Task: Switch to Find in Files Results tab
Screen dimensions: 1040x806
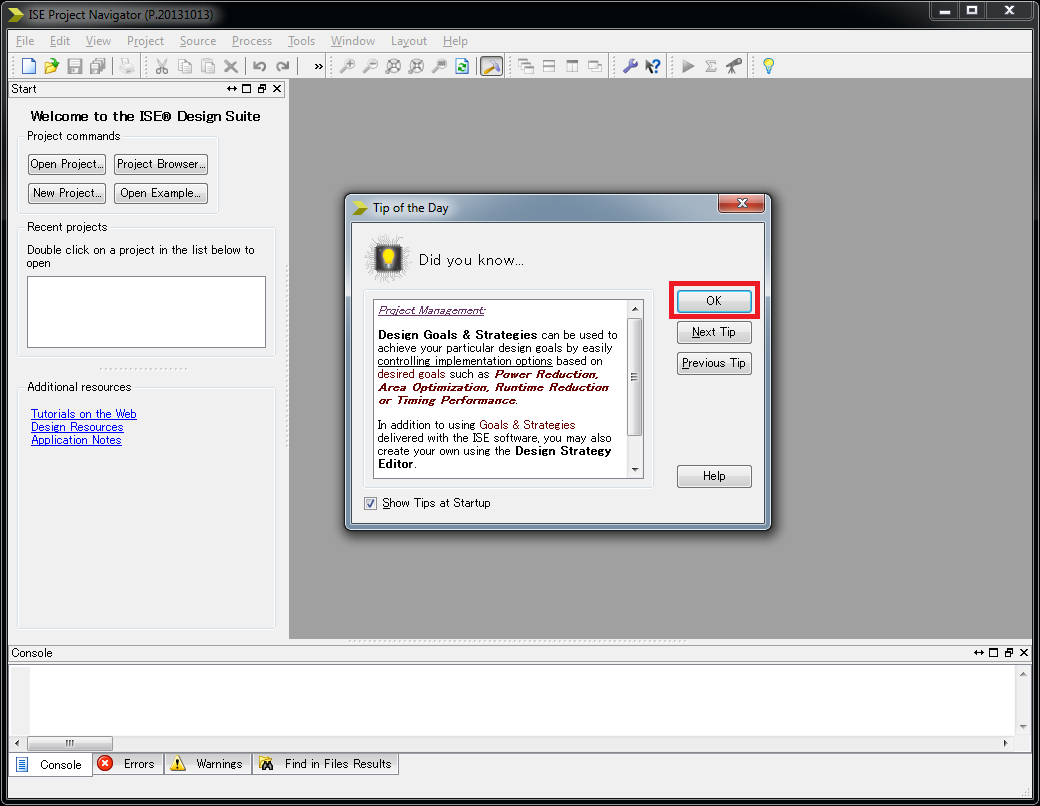Action: click(326, 764)
